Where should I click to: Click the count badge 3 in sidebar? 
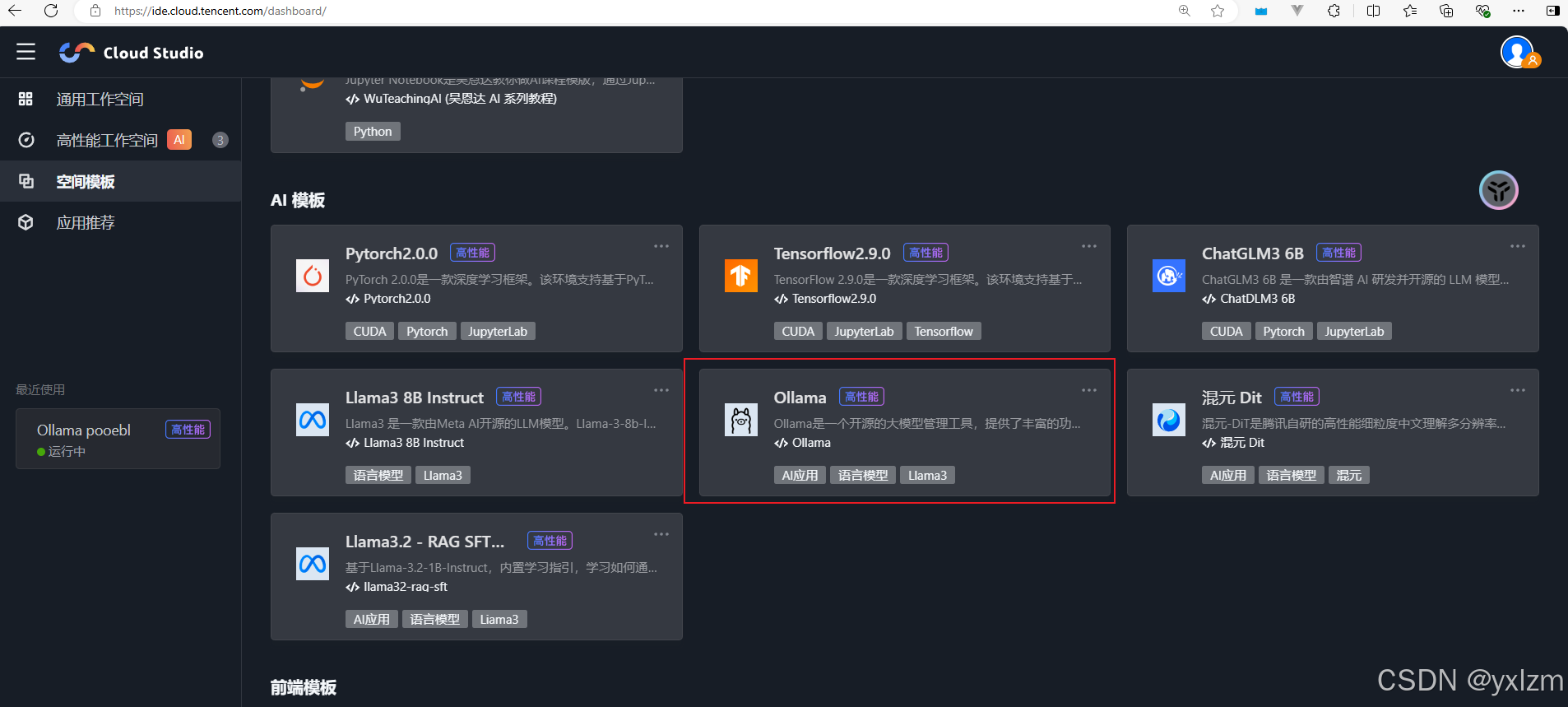click(x=220, y=140)
